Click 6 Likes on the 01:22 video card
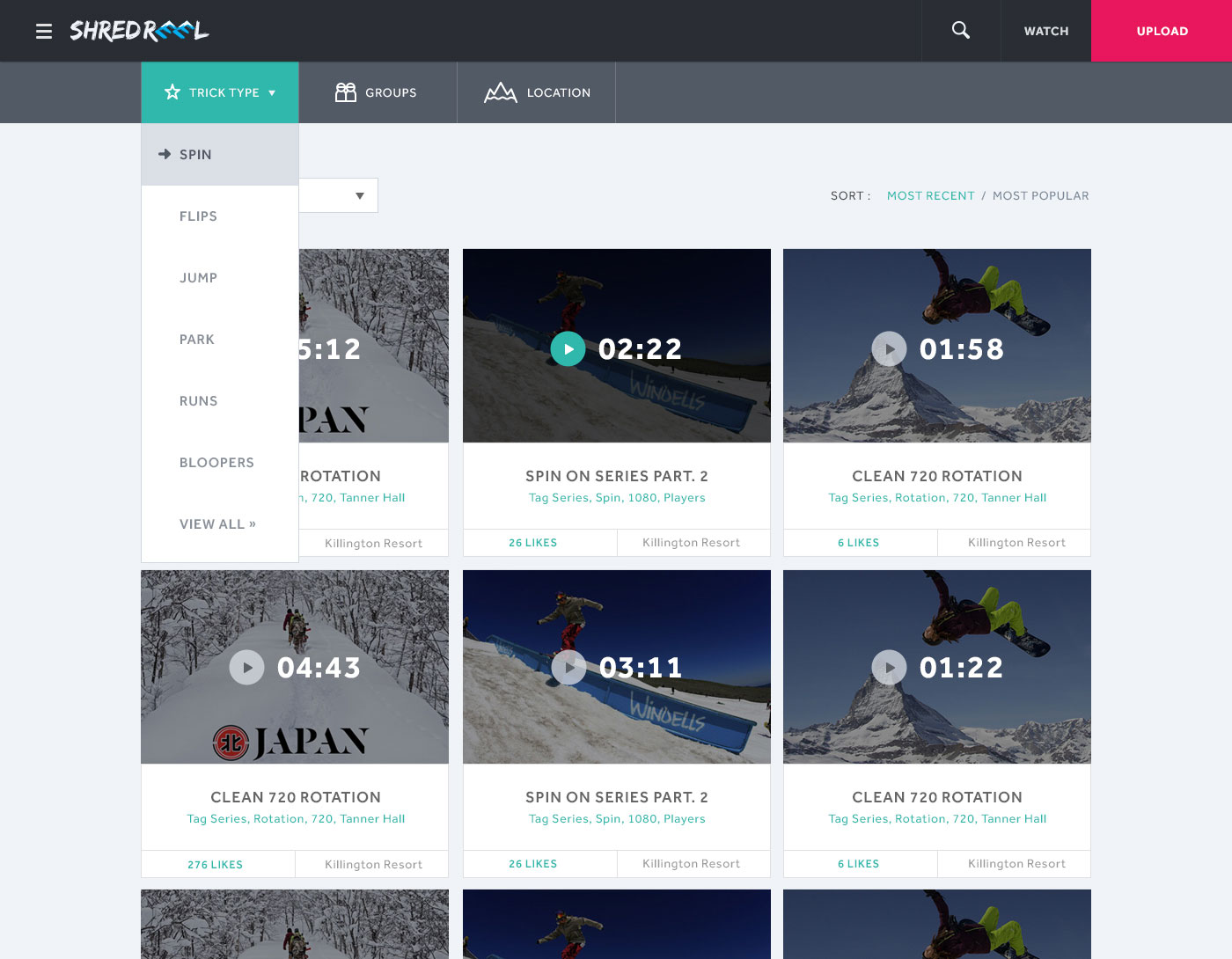1232x959 pixels. click(x=859, y=864)
